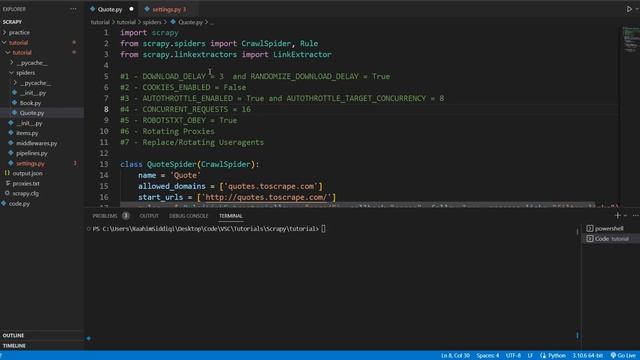Open the DEBUG CONSOLE panel tab
This screenshot has height=360, width=640.
(189, 216)
